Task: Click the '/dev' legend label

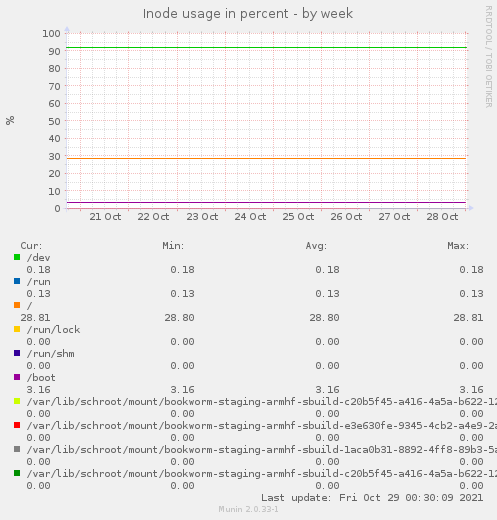Action: point(38,258)
